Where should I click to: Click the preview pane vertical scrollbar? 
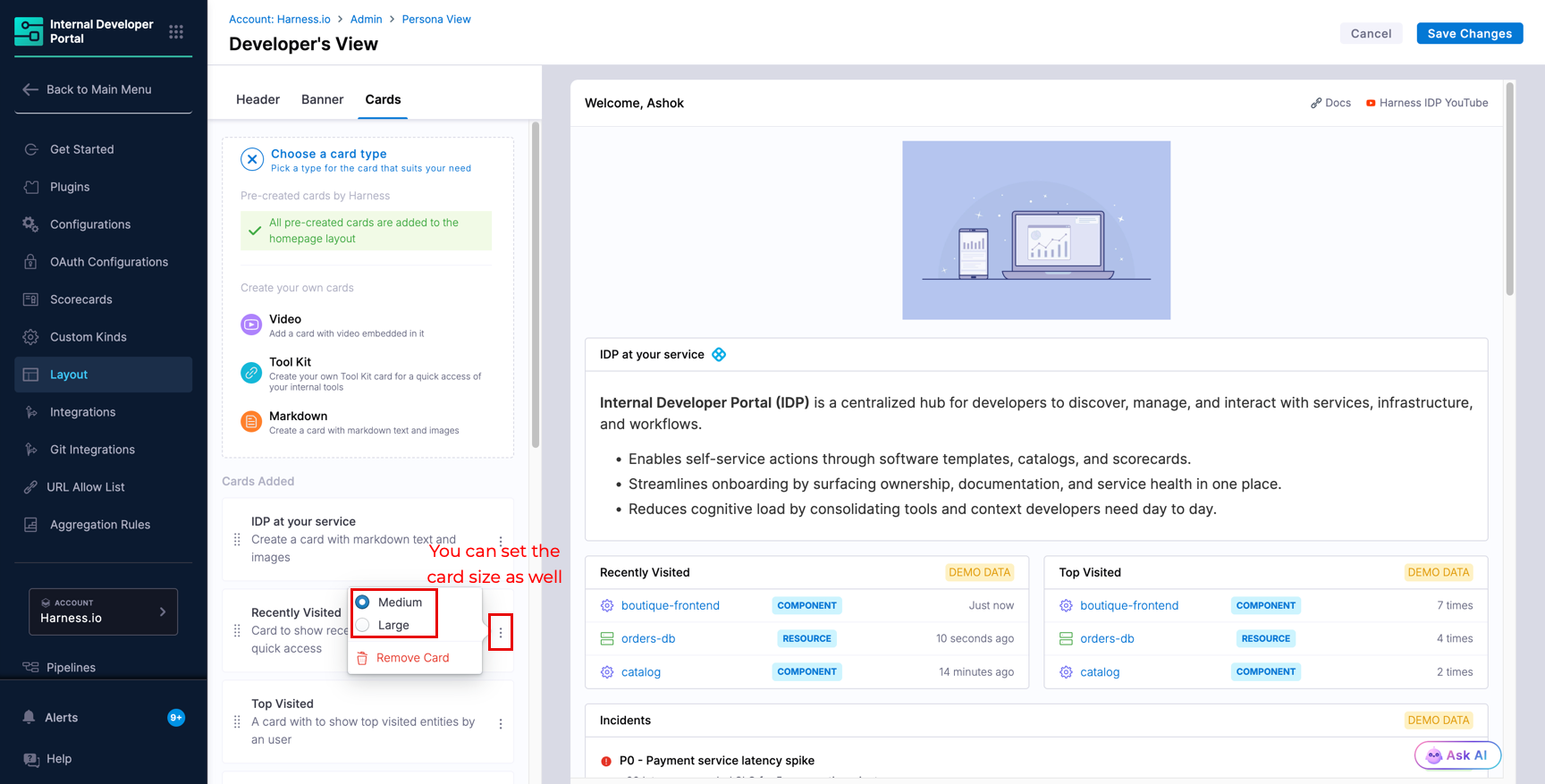pos(1509,190)
